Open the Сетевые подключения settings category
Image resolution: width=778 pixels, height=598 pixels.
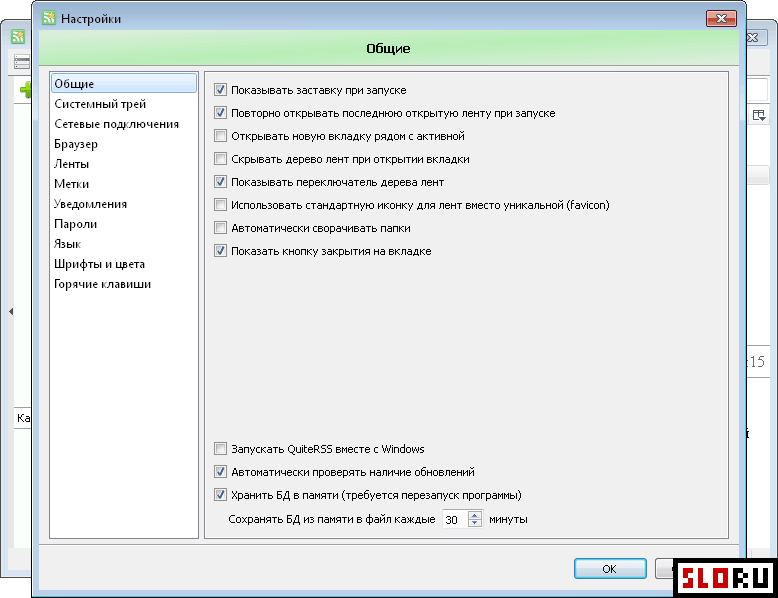[117, 124]
